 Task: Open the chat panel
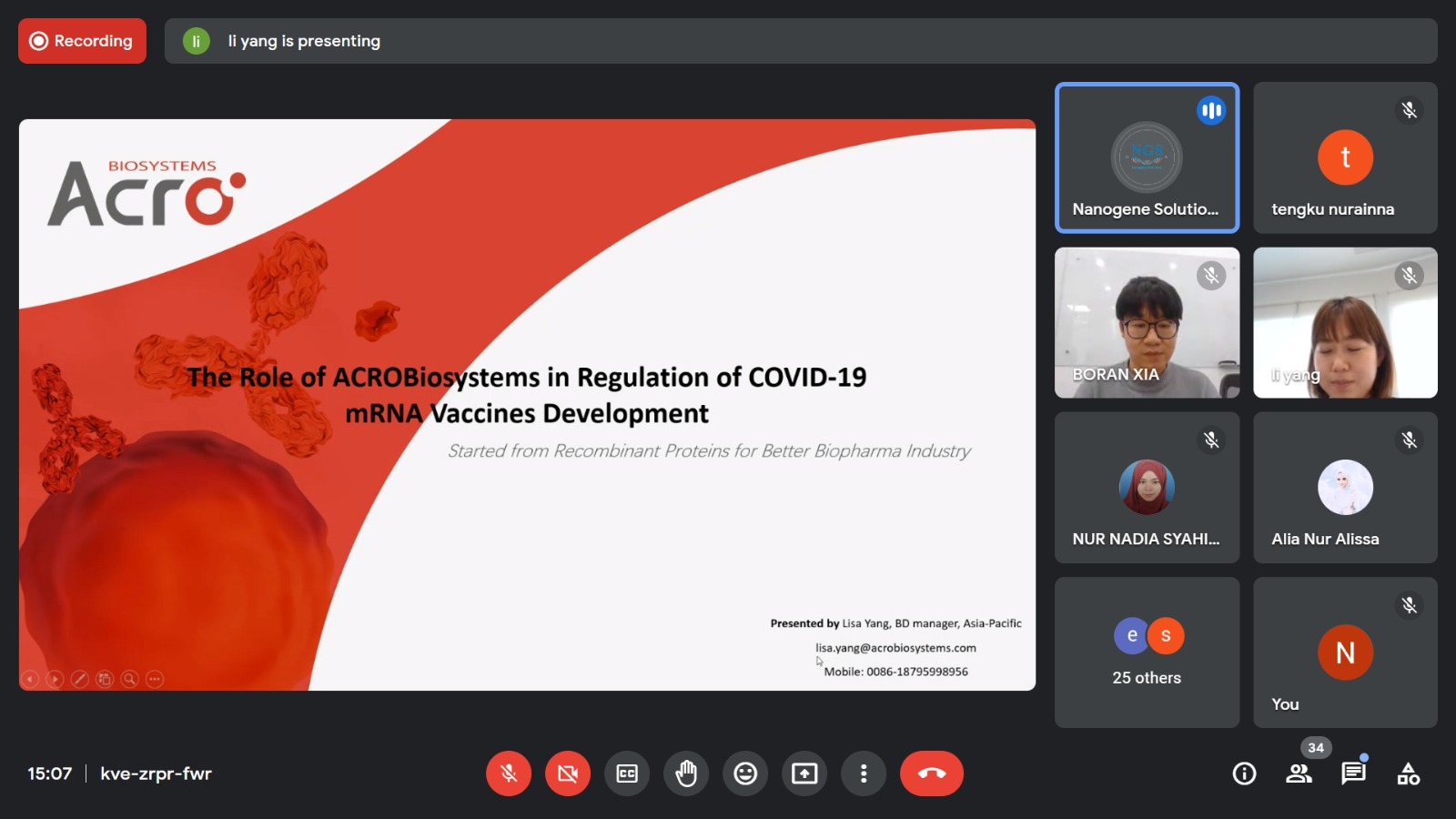click(1353, 773)
